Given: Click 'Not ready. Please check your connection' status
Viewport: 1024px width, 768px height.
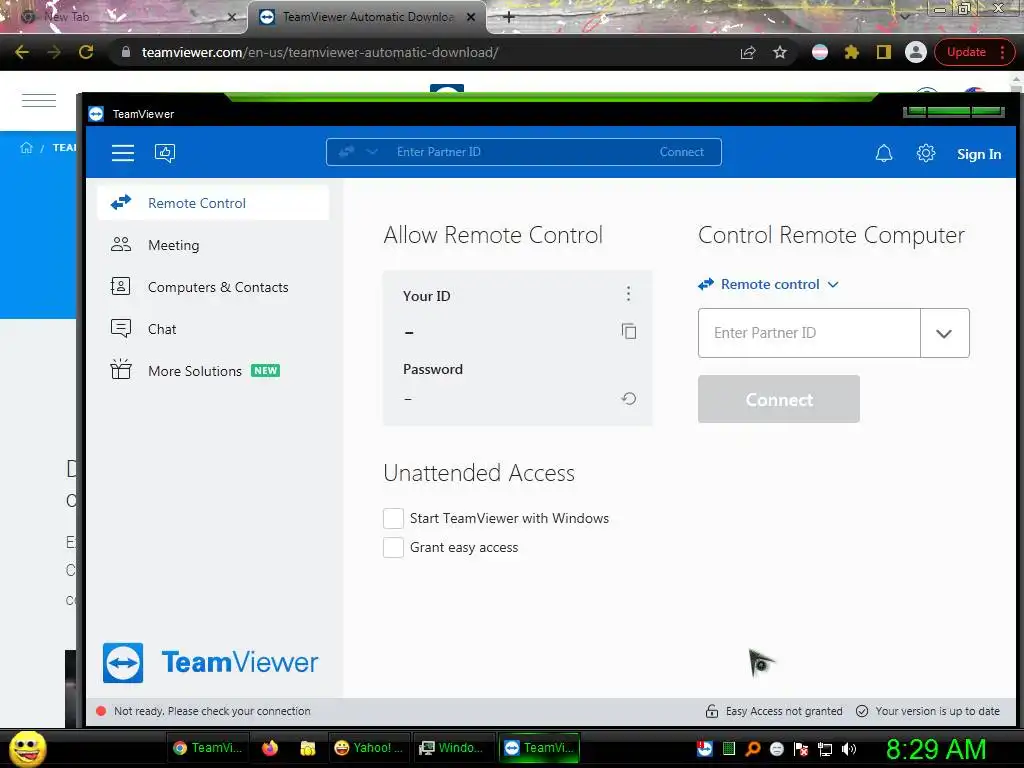Looking at the screenshot, I should [x=212, y=711].
